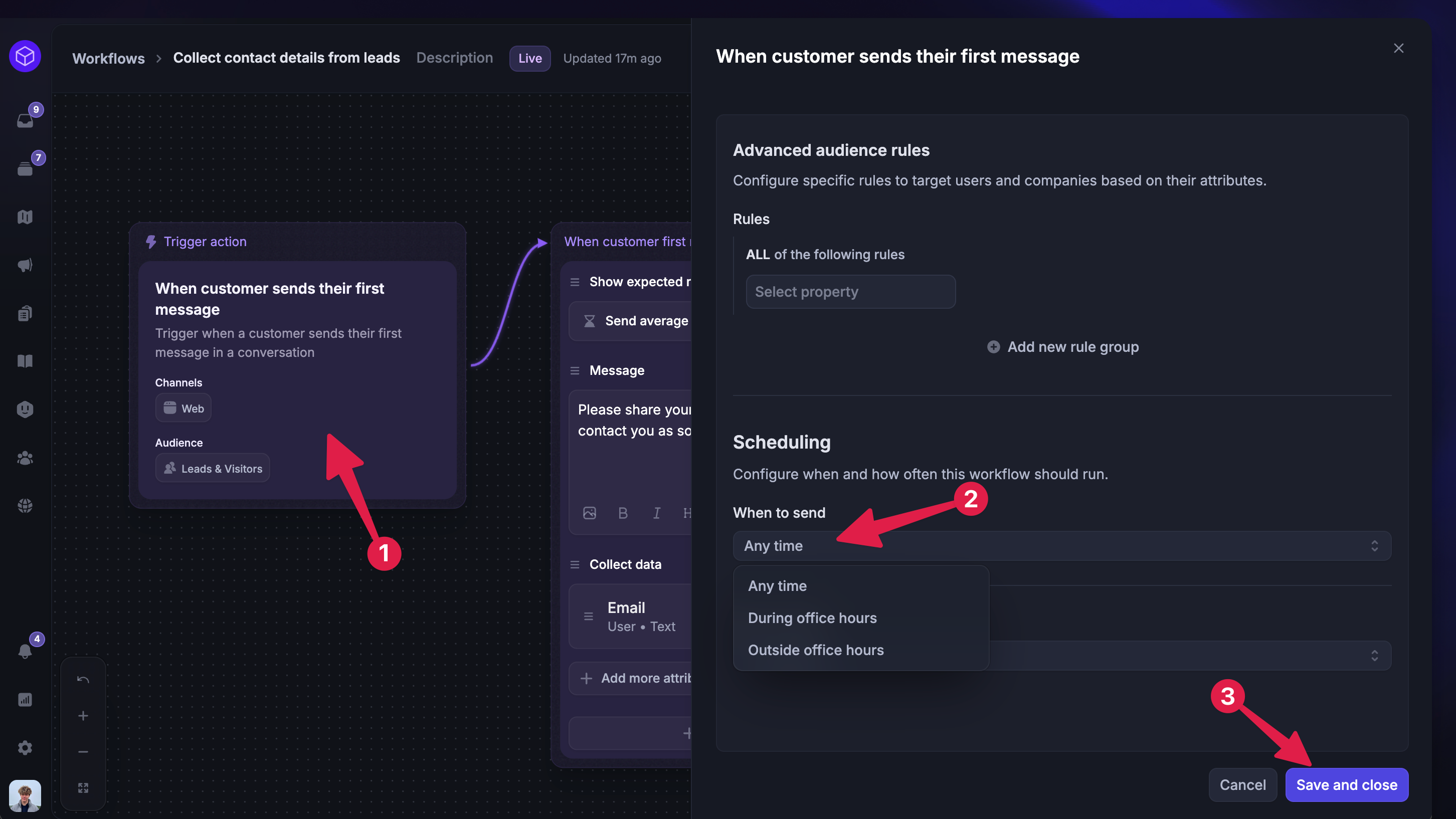Screen dimensions: 1456x819
Task: Click the reports chart icon
Action: coord(25,700)
